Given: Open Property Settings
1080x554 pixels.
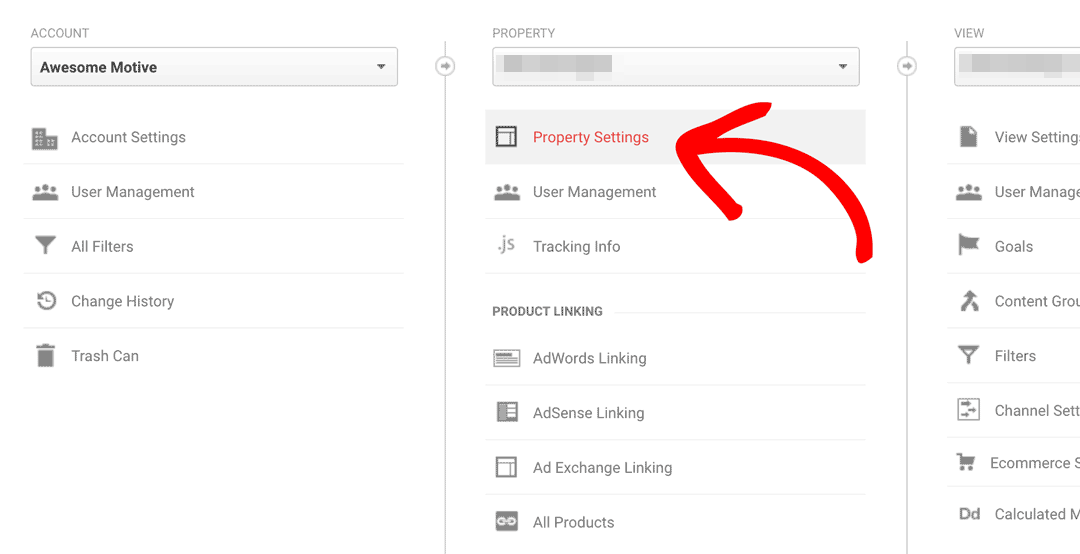Looking at the screenshot, I should click(590, 138).
